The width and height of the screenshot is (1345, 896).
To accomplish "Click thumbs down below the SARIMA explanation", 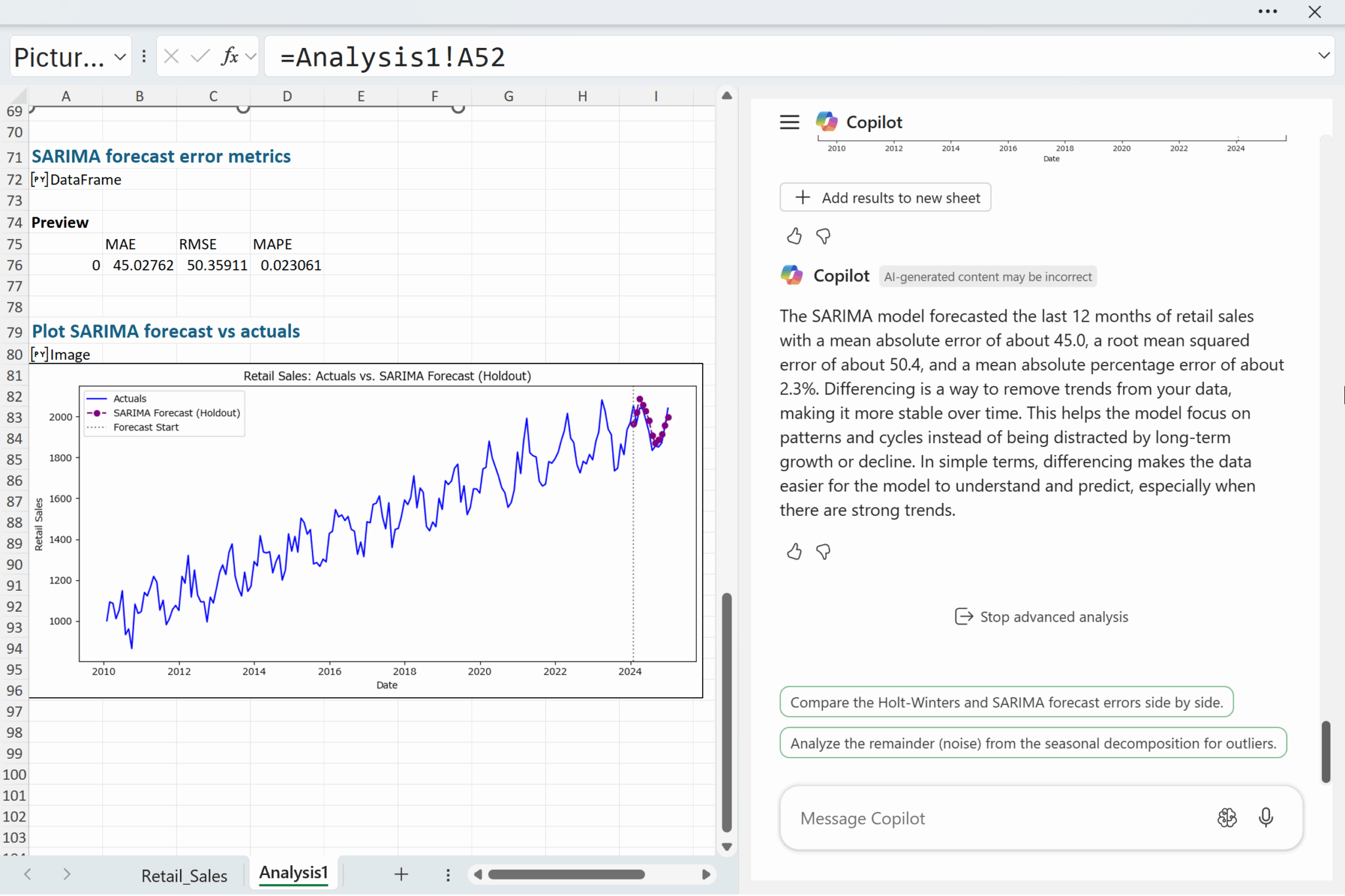I will 823,551.
